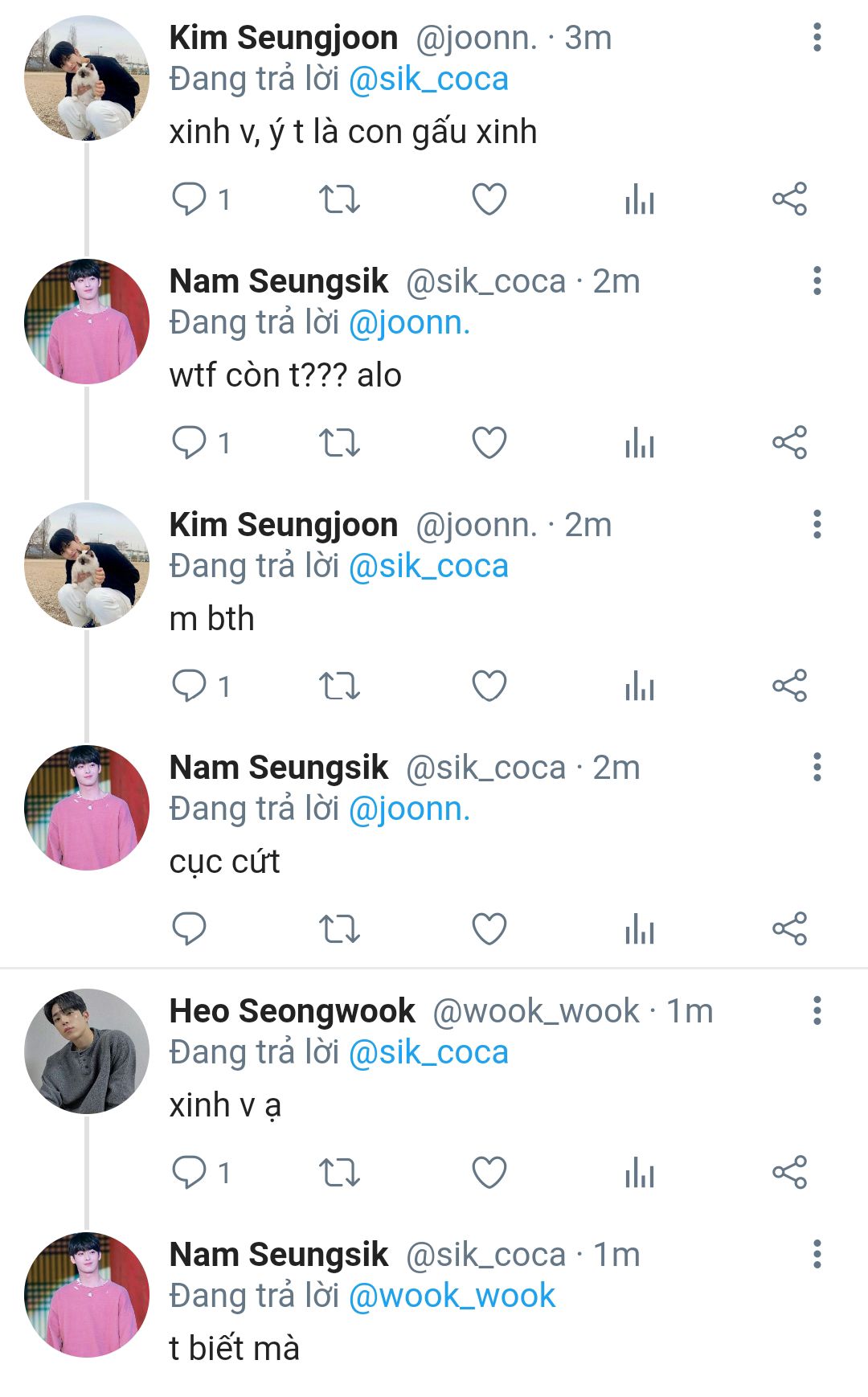View analytics for "cục cứt" tweet
This screenshot has width=868, height=1397.
(x=640, y=930)
